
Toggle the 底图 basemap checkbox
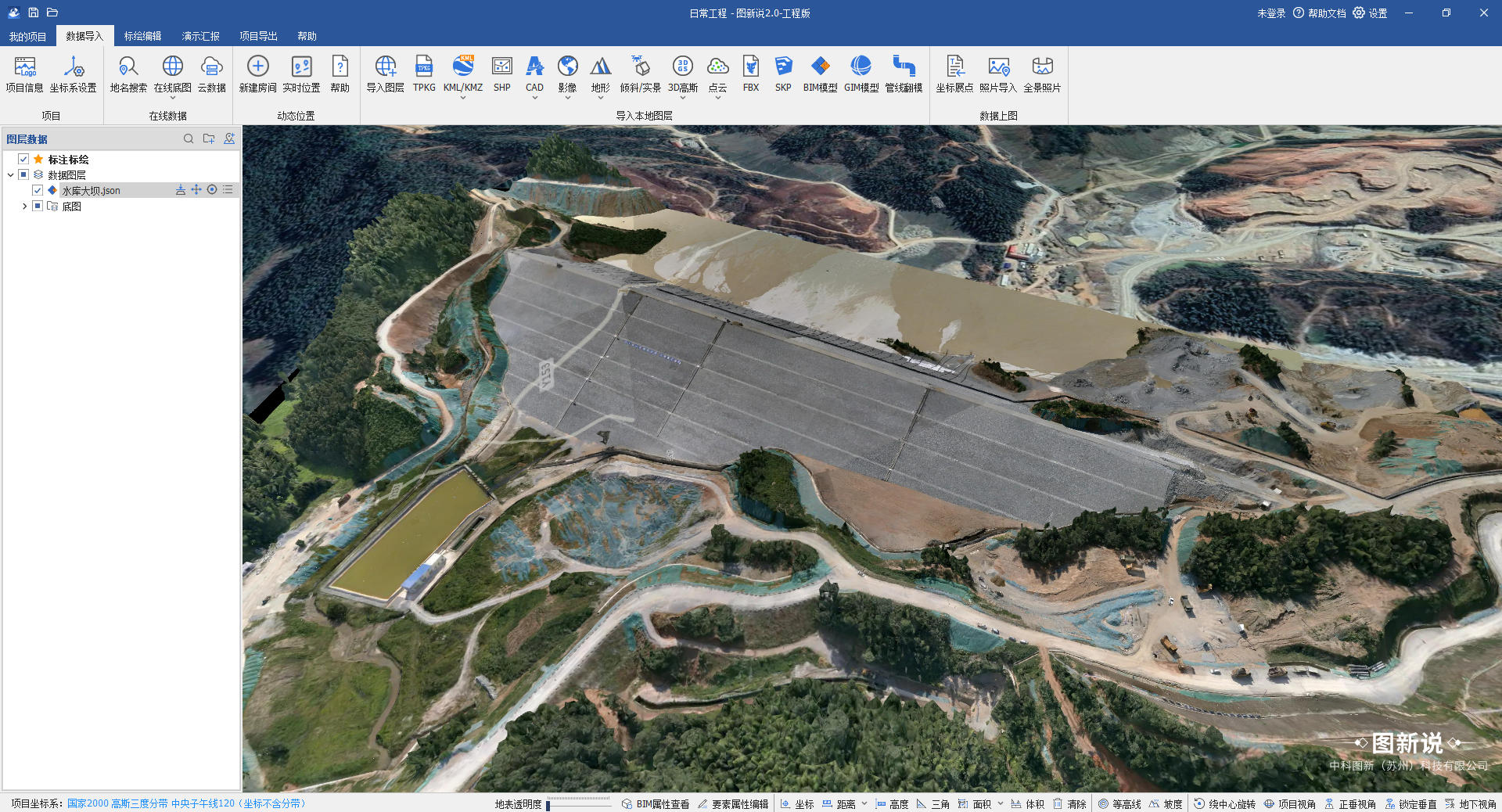tap(38, 206)
